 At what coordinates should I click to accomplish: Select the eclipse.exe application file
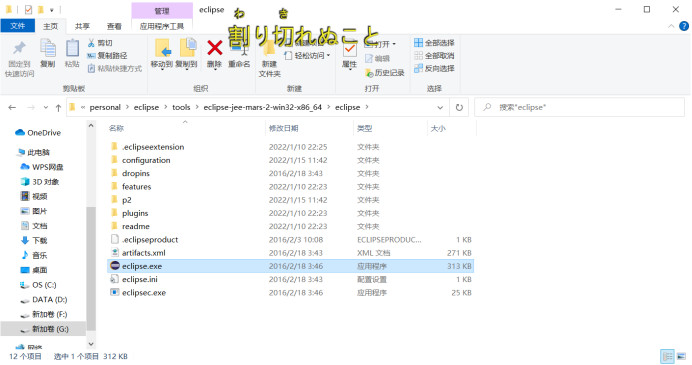click(x=291, y=266)
